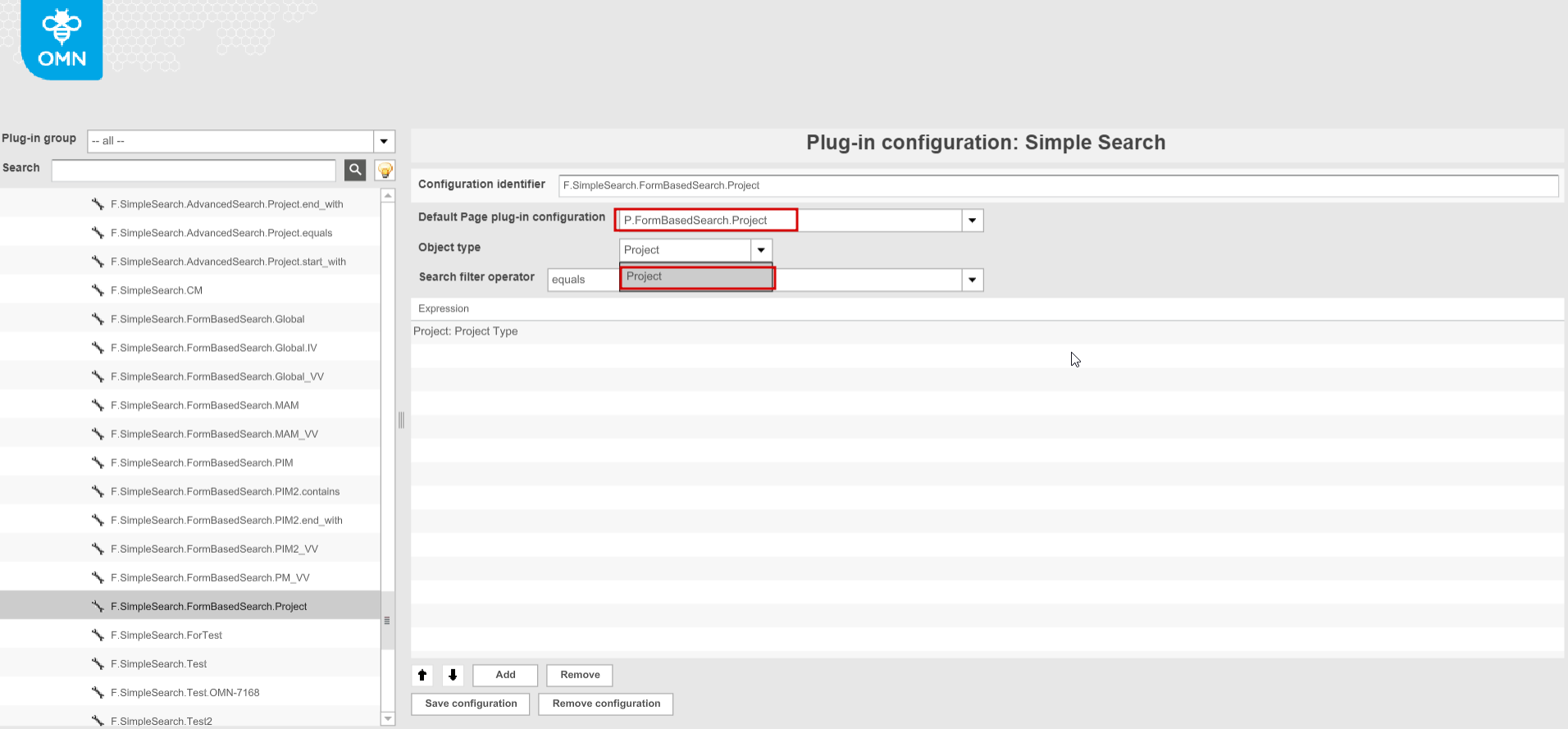Select the Project: Project Type expression row
The image size is (1568, 729).
point(987,331)
